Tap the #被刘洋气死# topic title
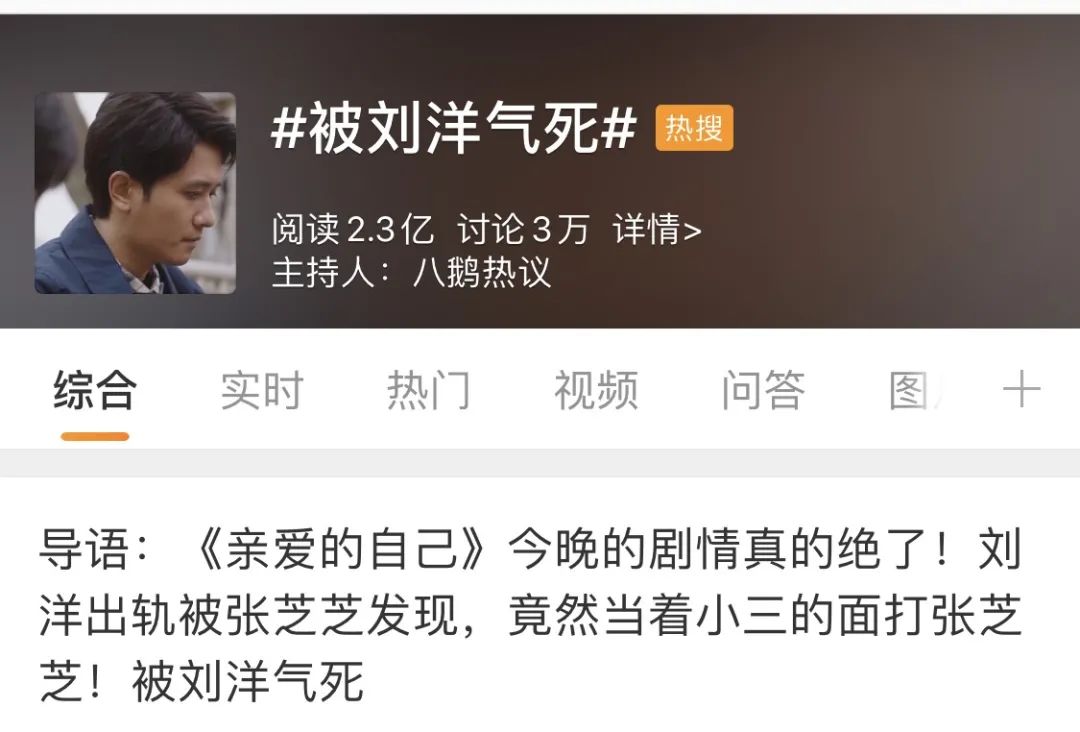 click(x=453, y=128)
